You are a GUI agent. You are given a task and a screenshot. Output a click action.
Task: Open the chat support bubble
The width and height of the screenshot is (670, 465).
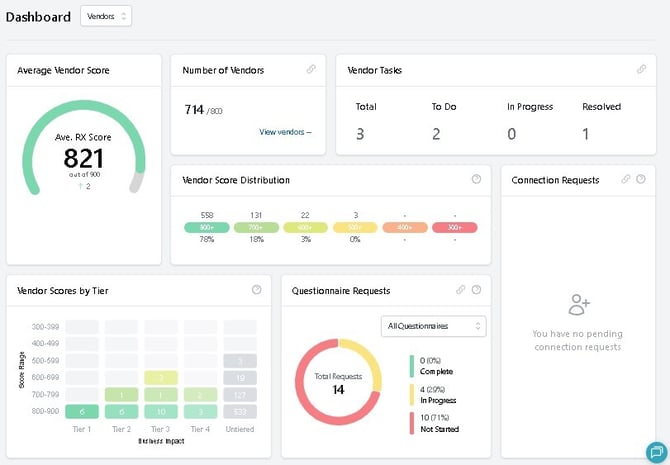(x=656, y=451)
